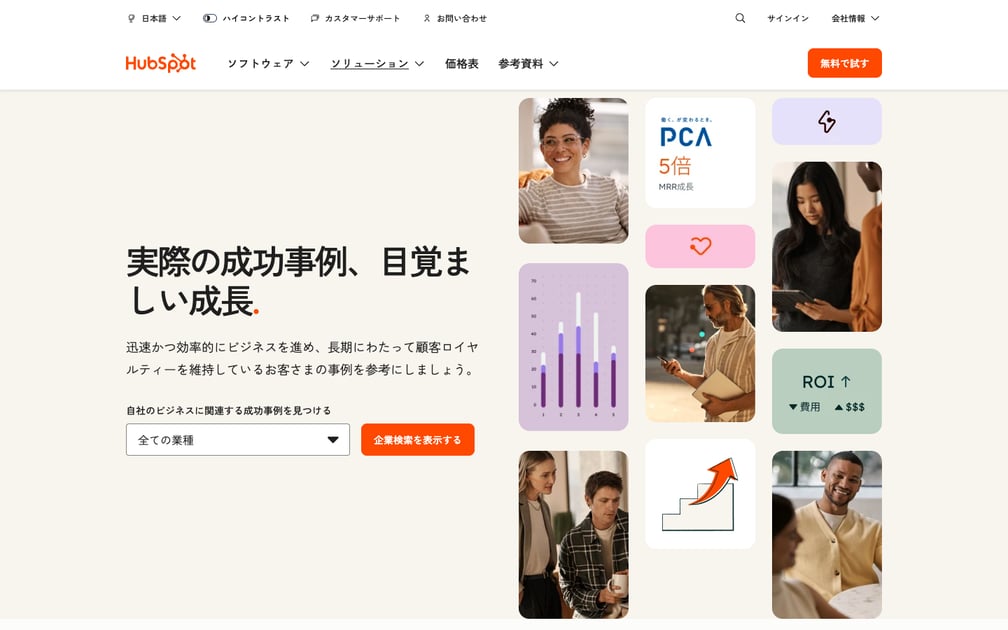1008x630 pixels.
Task: Expand the 会社情報 dropdown menu
Action: click(x=855, y=19)
